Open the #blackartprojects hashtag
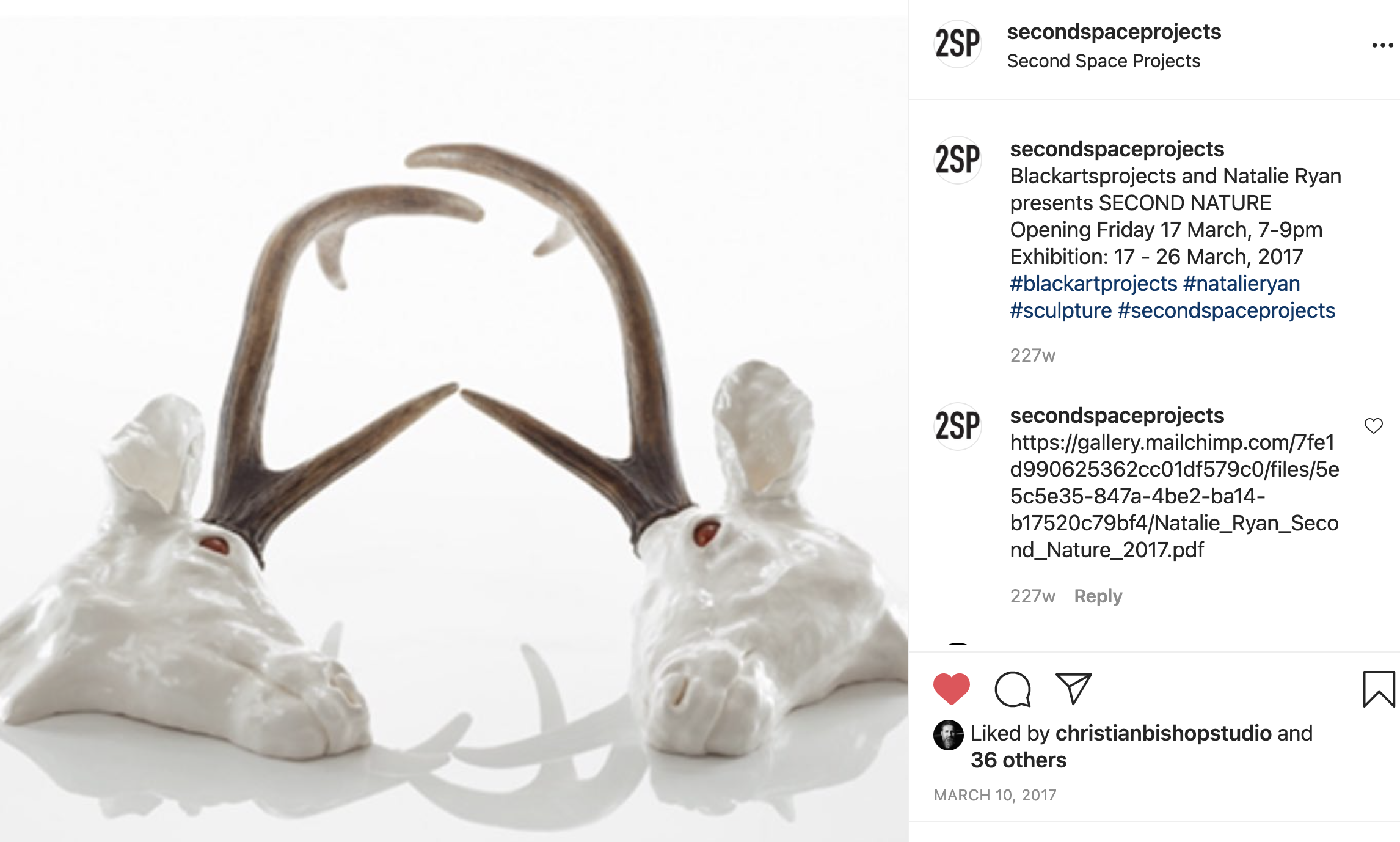 point(1093,284)
